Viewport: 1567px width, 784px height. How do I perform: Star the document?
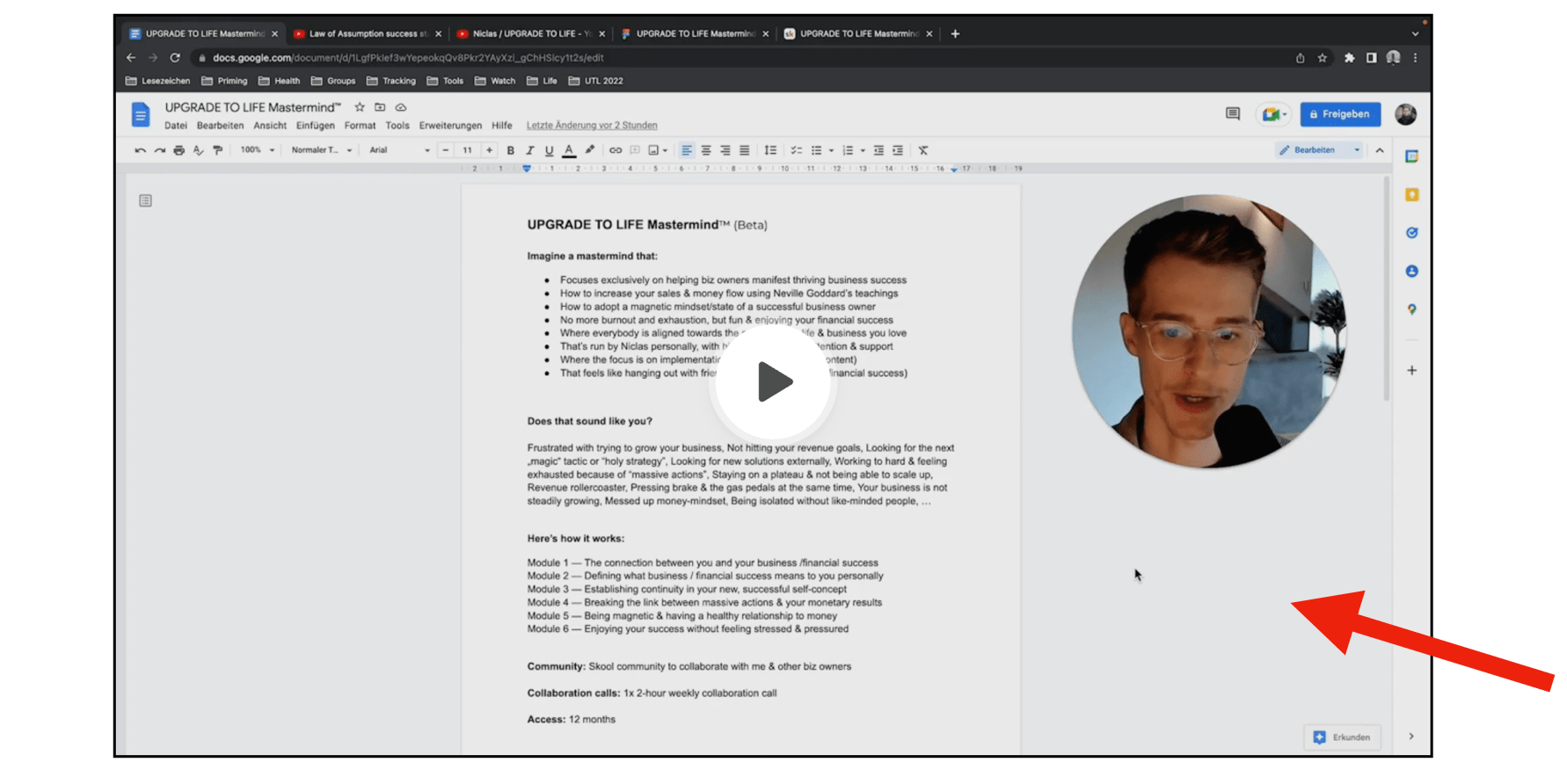pyautogui.click(x=360, y=107)
